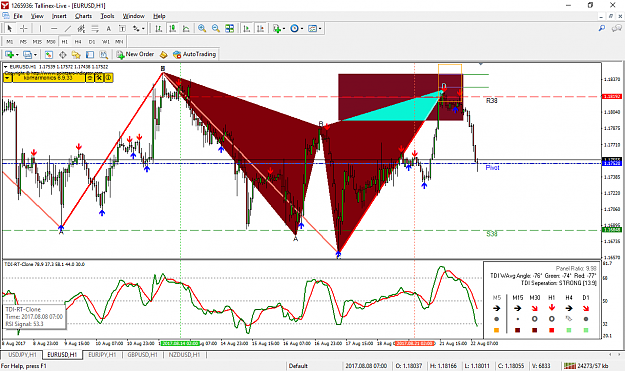Viewport: 625px width, 371px height.
Task: Open the chat bubbles icon
Action: point(617,28)
